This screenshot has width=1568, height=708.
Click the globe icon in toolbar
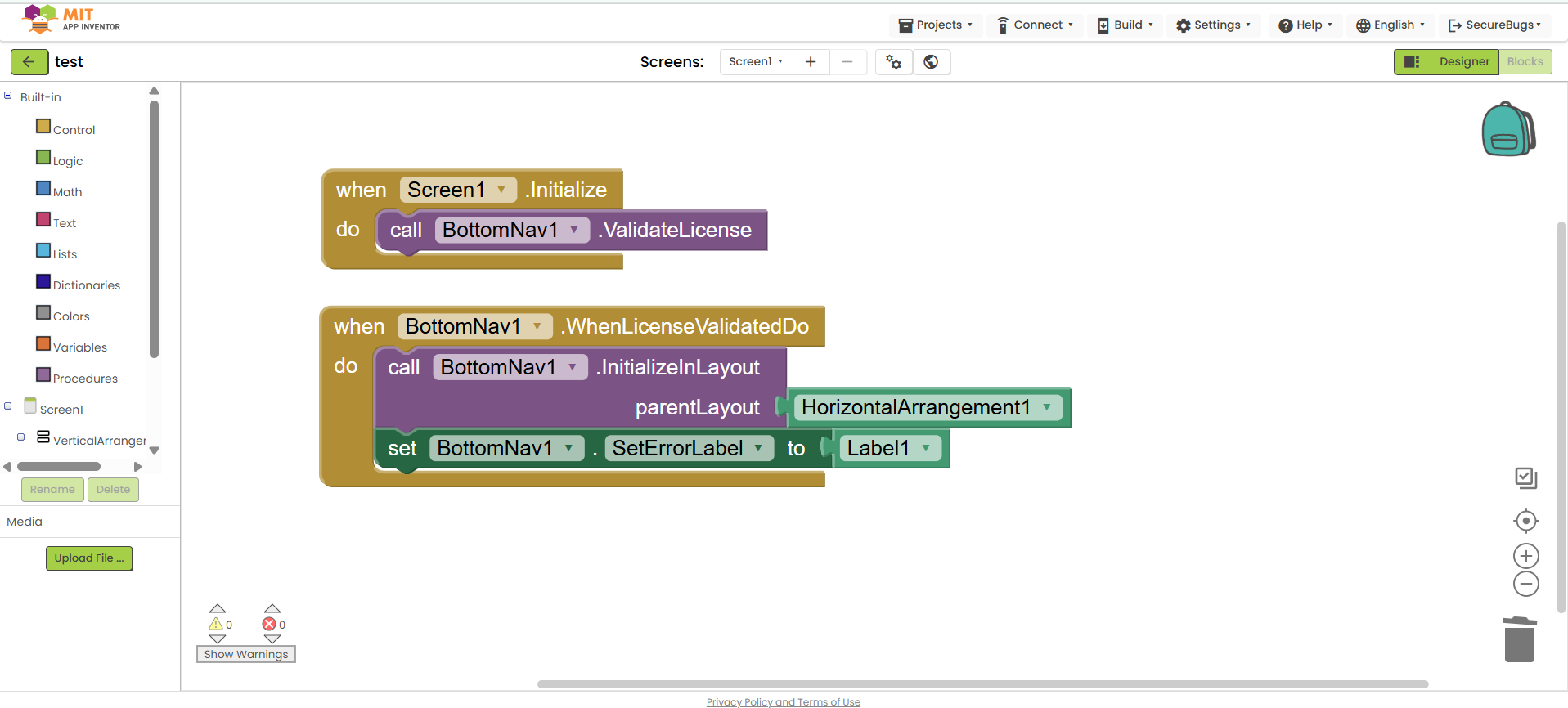point(931,62)
